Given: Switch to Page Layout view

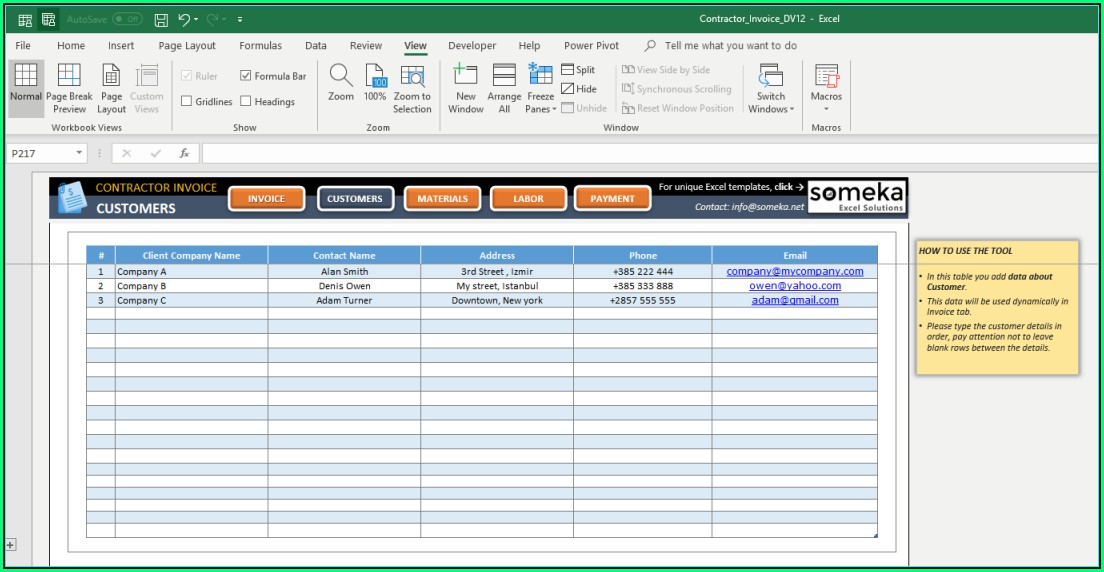Looking at the screenshot, I should (111, 77).
